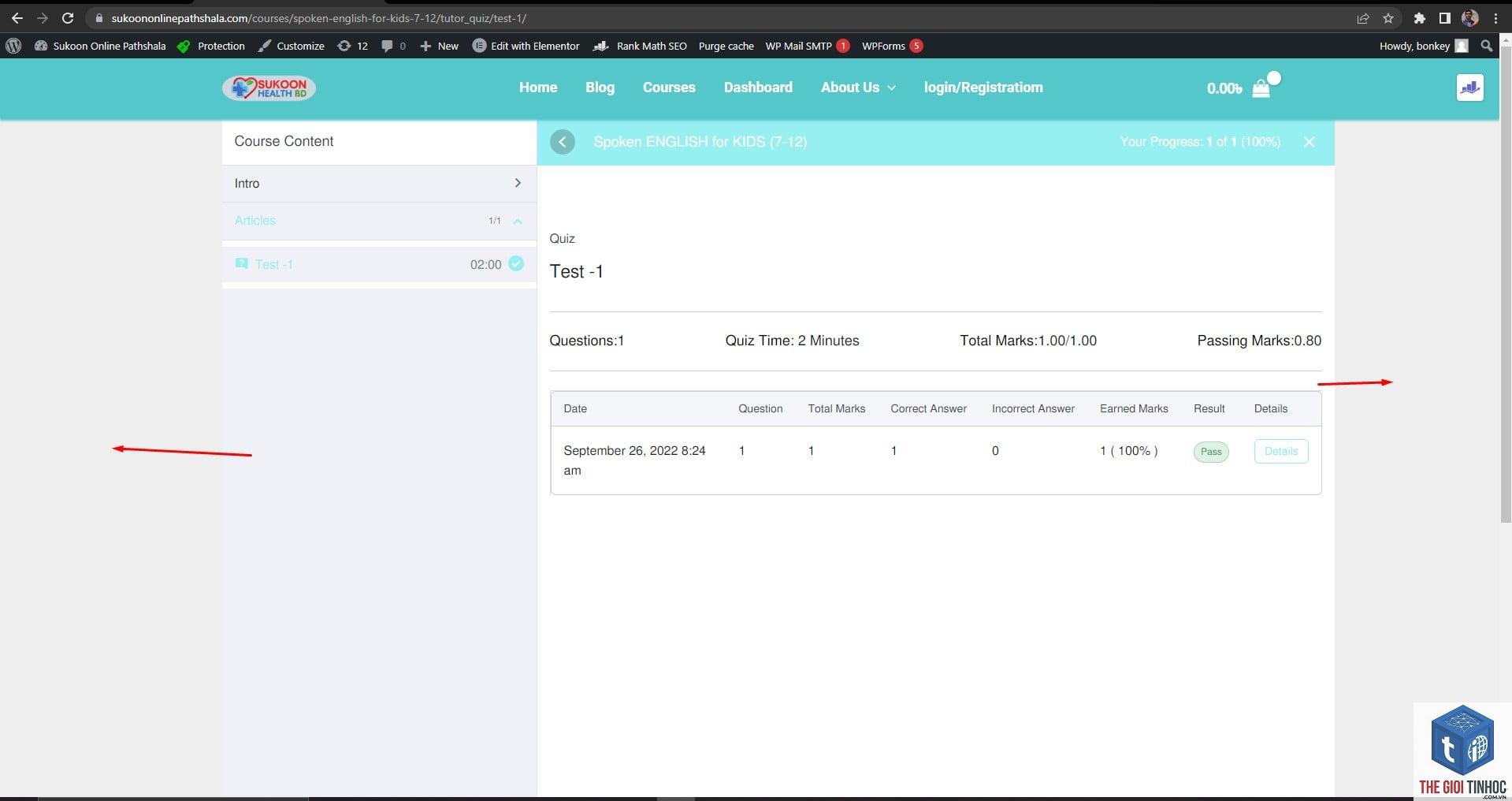The height and width of the screenshot is (801, 1512).
Task: Open the Chrome profile avatar
Action: [1469, 18]
